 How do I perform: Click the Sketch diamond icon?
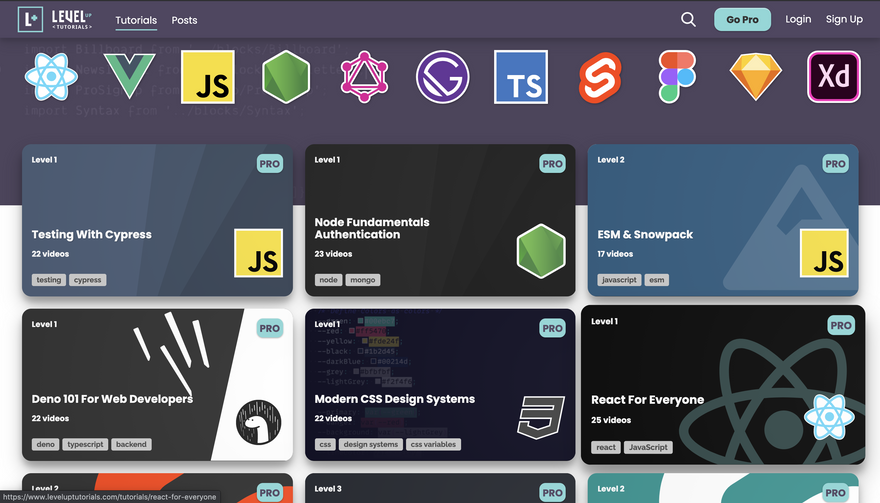(755, 77)
